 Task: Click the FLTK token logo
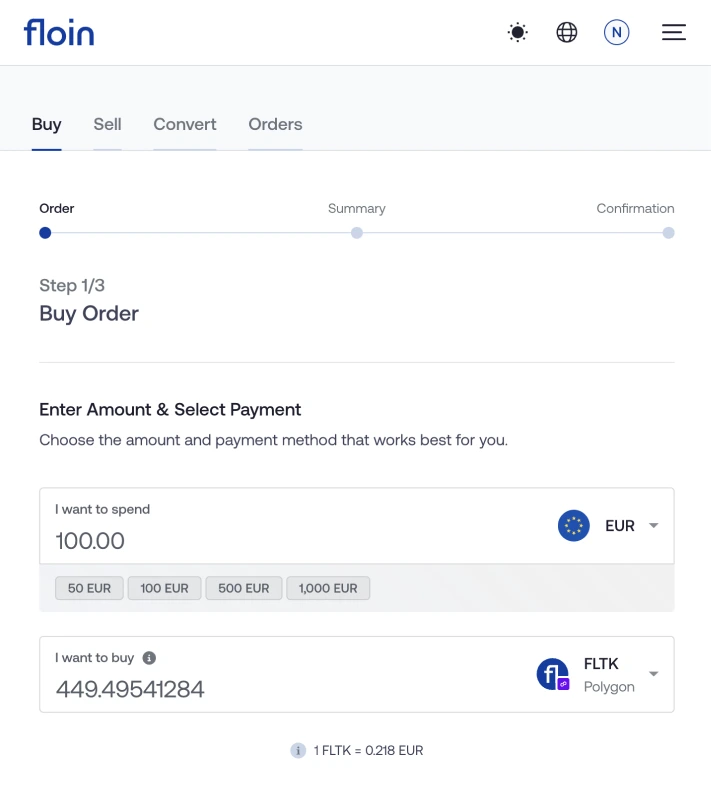pyautogui.click(x=553, y=674)
